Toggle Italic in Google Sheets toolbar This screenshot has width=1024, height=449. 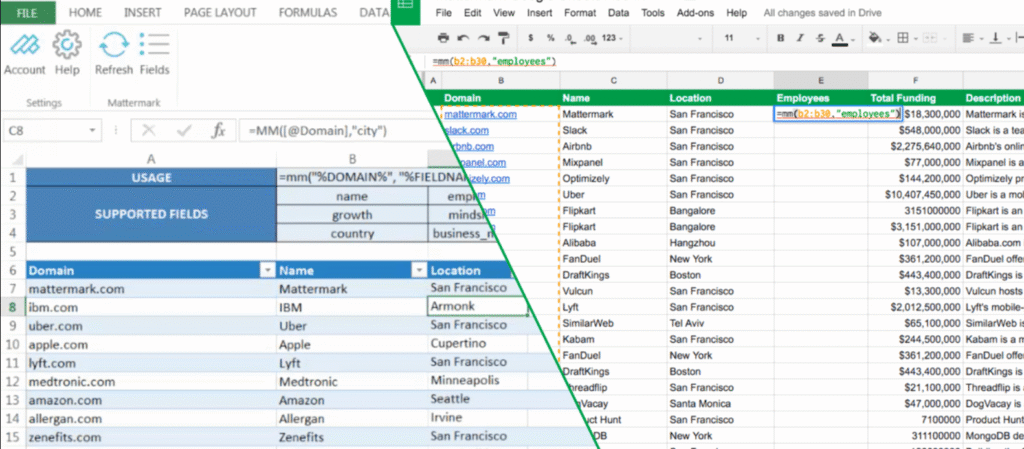coord(800,39)
